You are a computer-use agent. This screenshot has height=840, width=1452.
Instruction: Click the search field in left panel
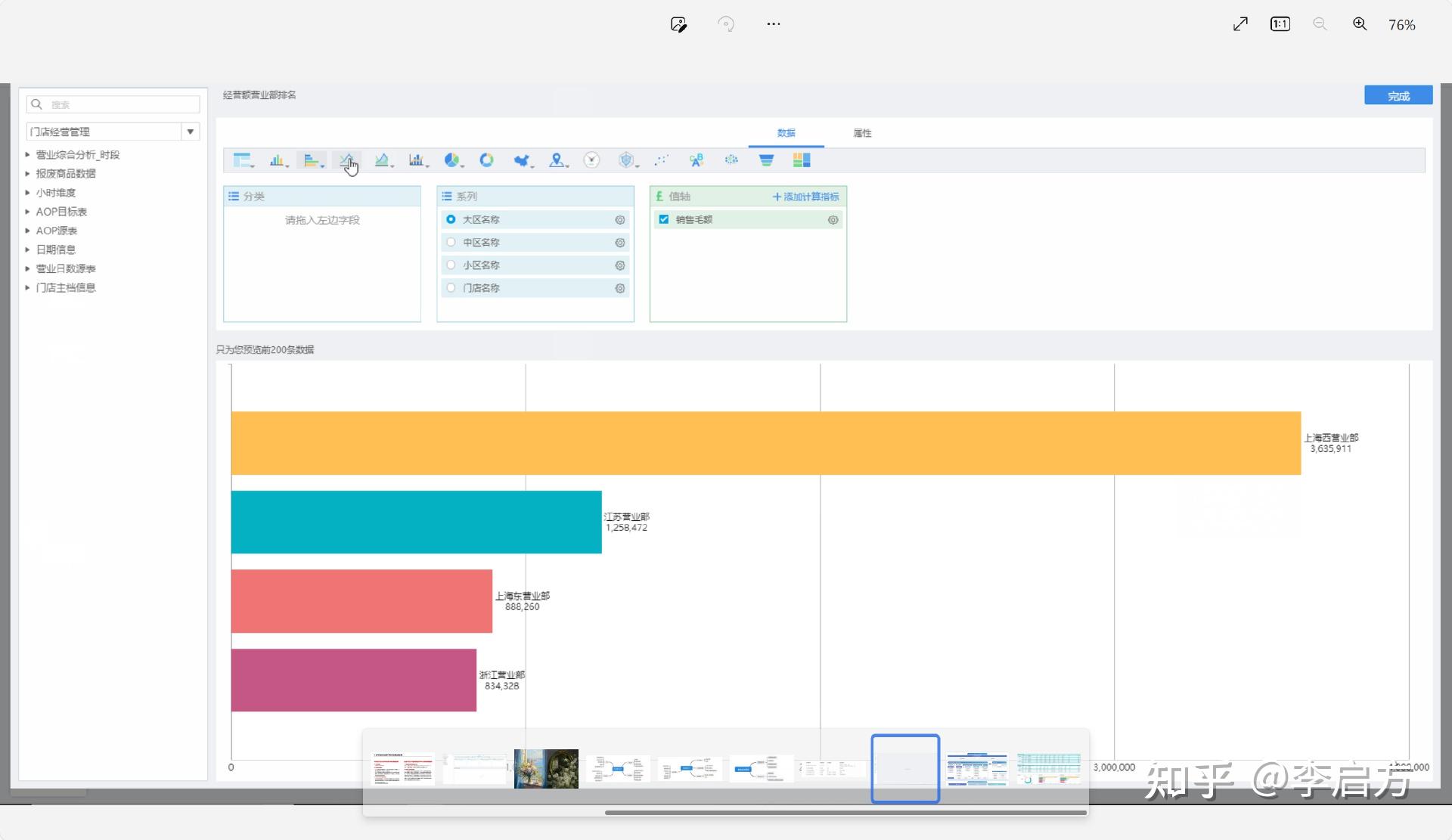coord(113,104)
